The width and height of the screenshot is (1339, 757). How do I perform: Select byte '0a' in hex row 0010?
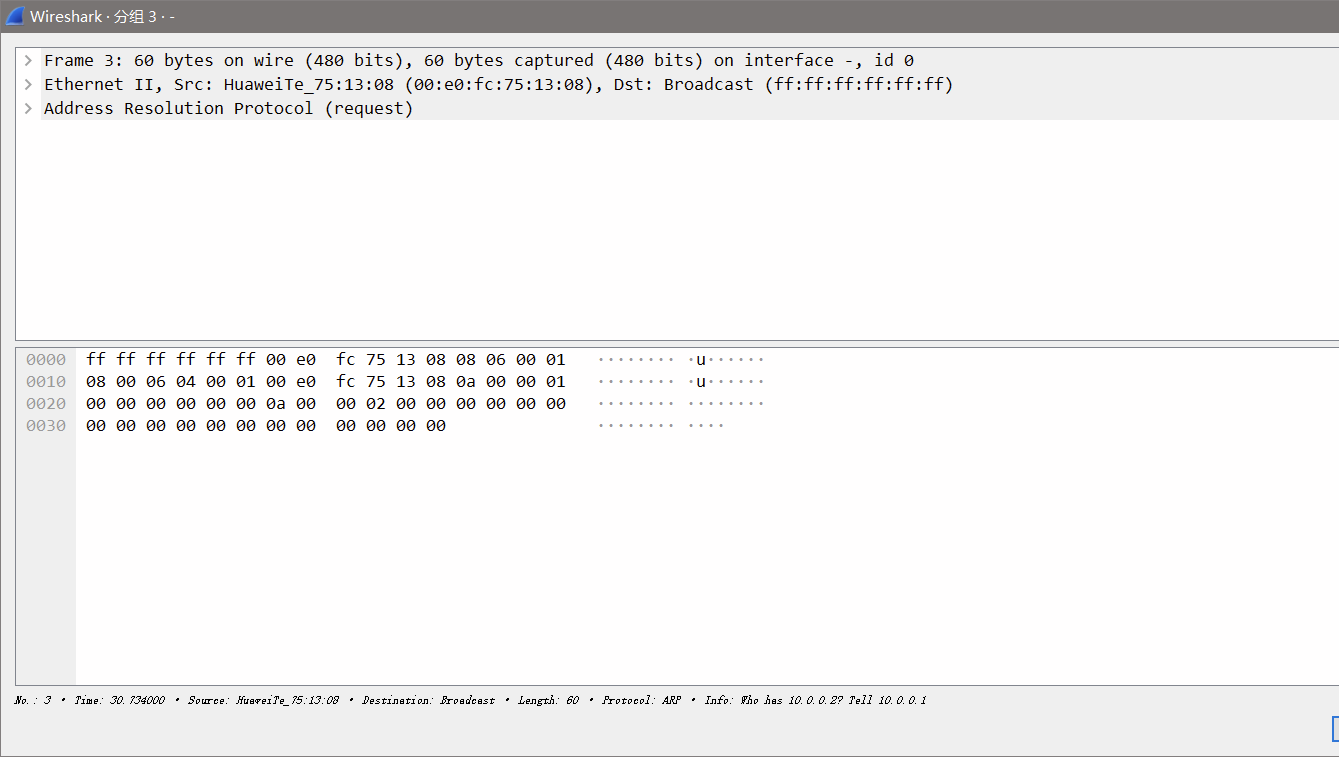tap(466, 382)
